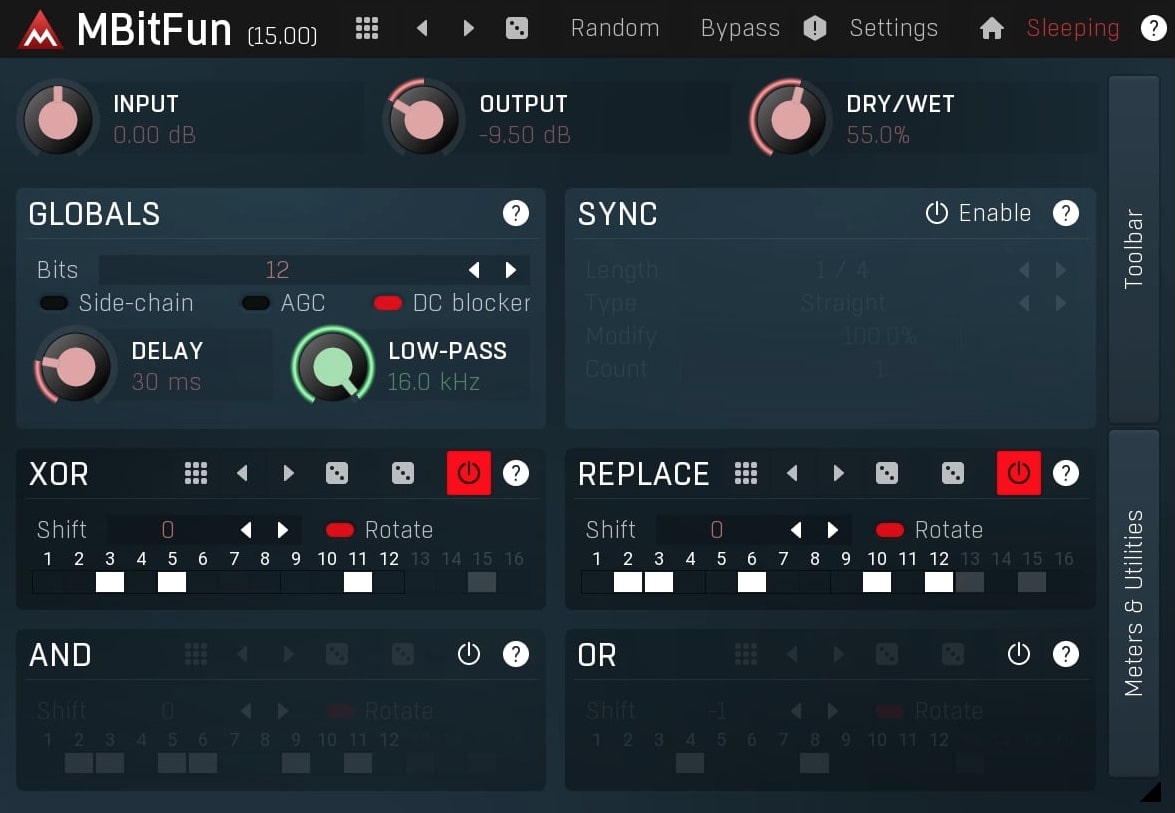Click the exclamation warning icon in the toolbar

point(815,28)
